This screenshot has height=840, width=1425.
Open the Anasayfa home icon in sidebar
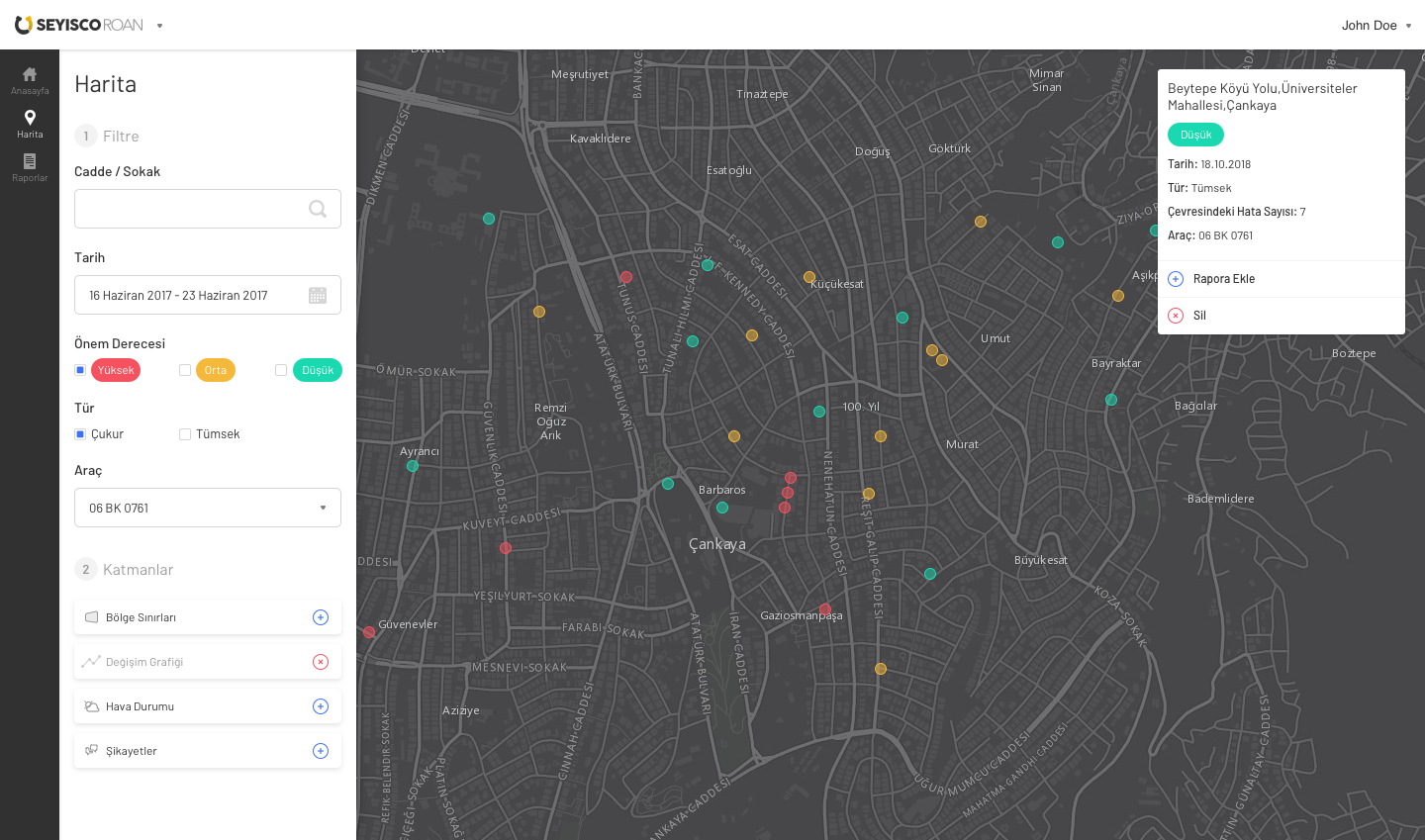coord(30,80)
